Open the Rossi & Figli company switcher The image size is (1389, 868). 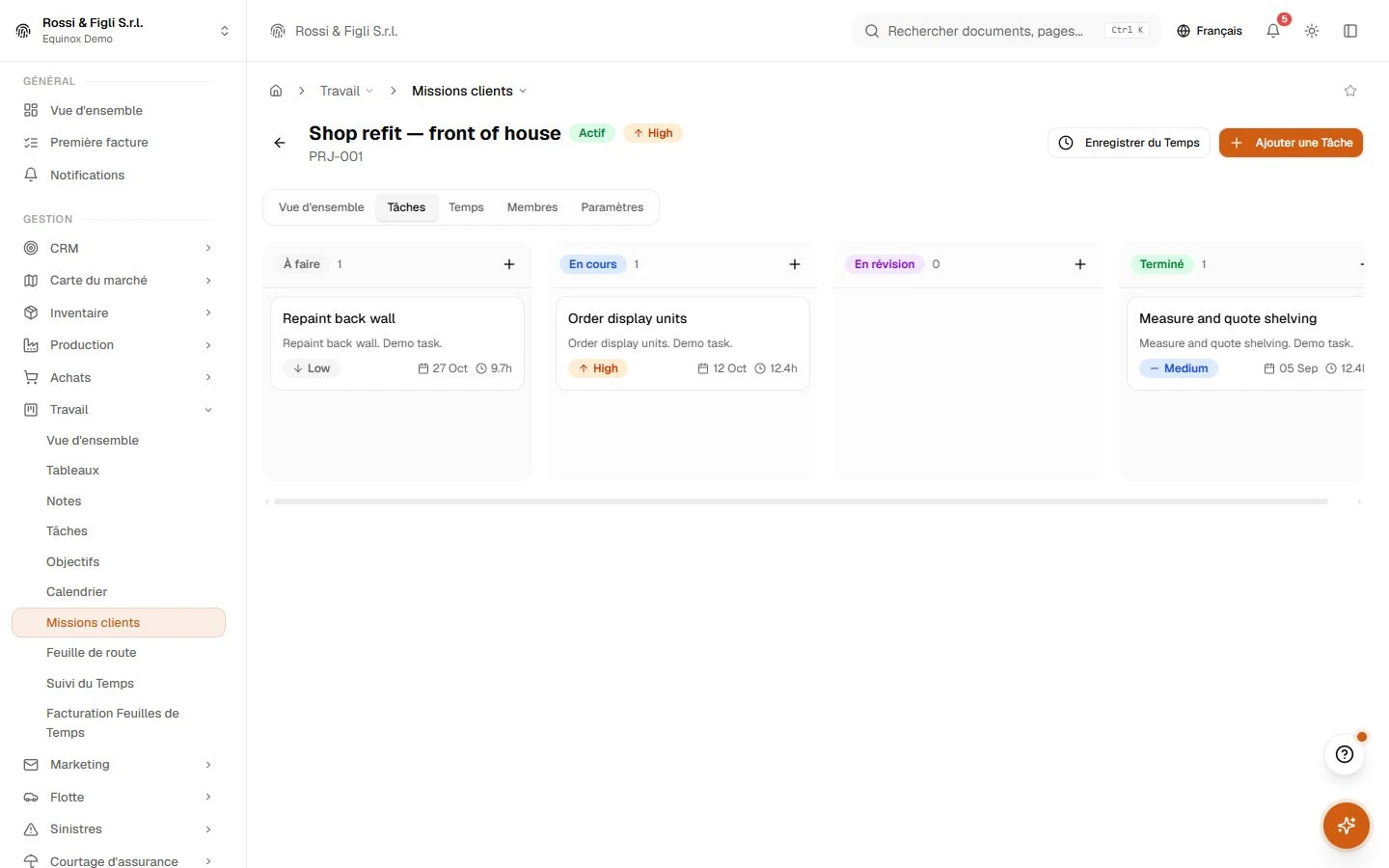pos(123,31)
